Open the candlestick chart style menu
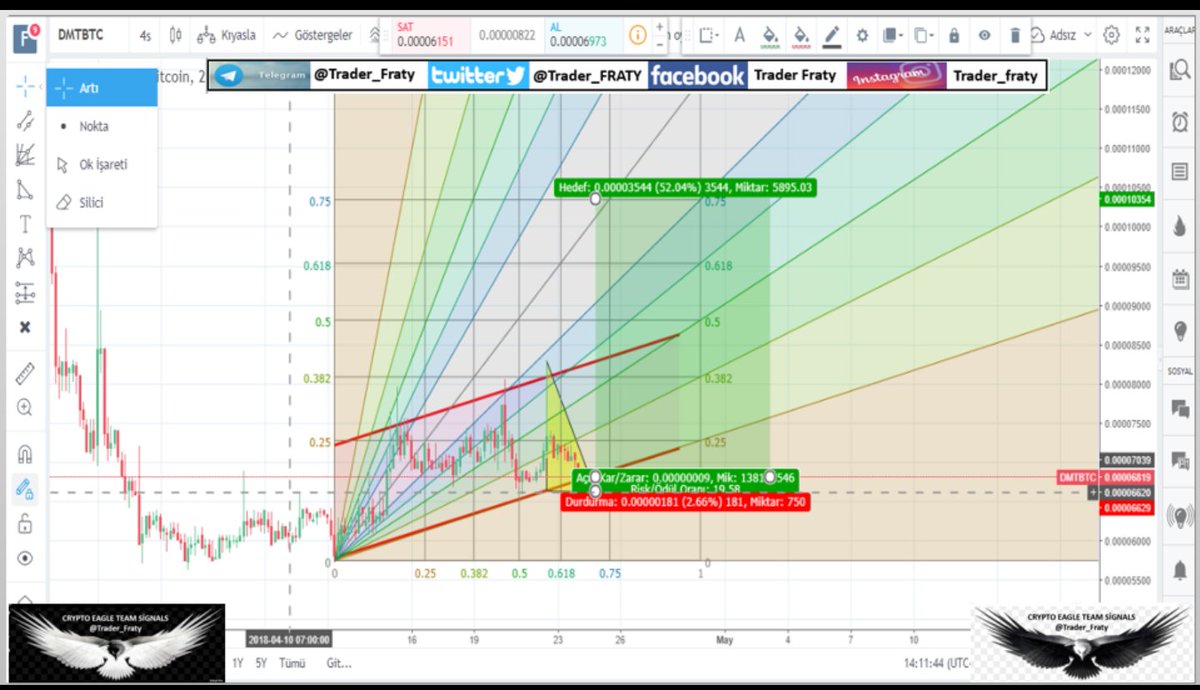The height and width of the screenshot is (690, 1200). click(x=176, y=35)
